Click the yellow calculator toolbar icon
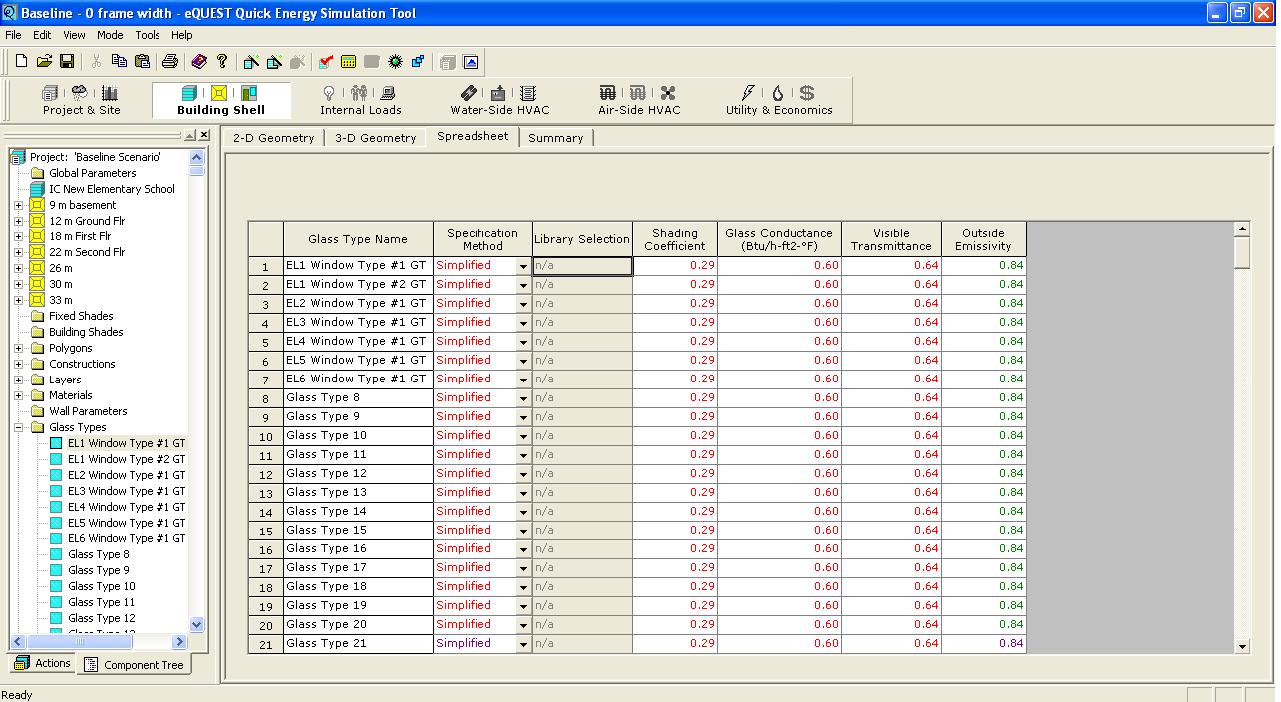1281x702 pixels. pyautogui.click(x=348, y=62)
